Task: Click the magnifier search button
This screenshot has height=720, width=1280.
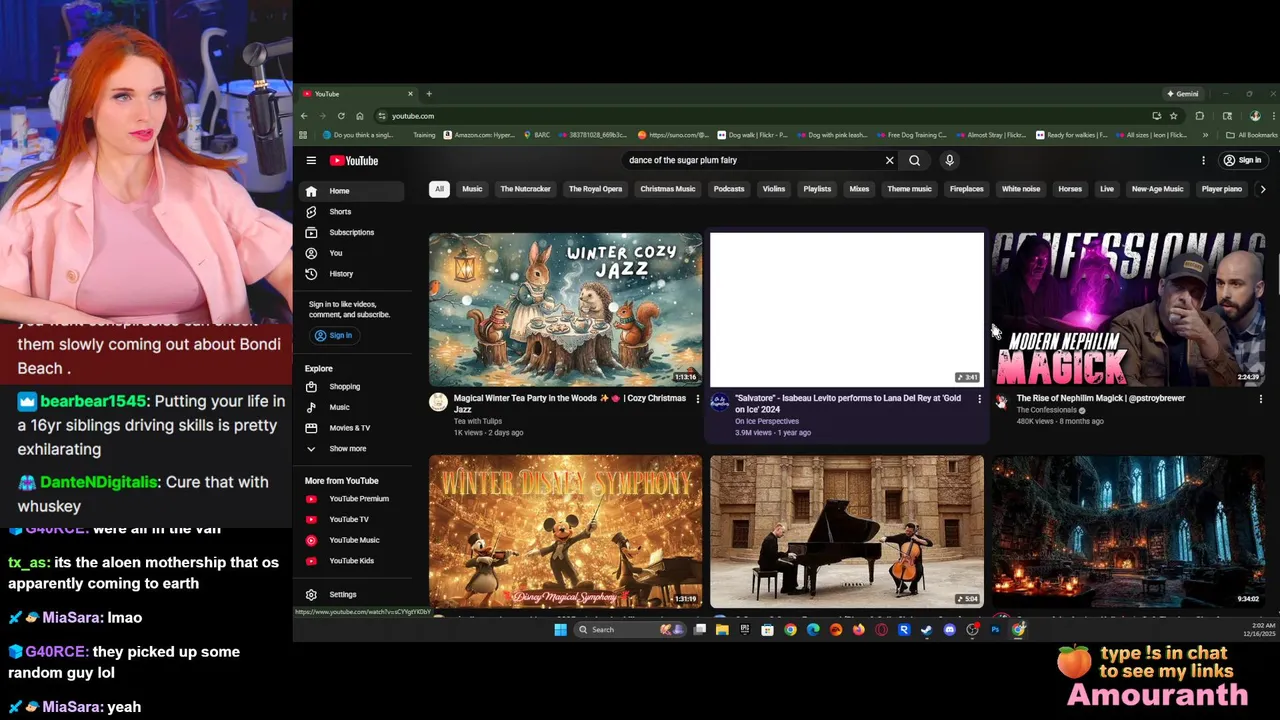Action: pos(914,160)
